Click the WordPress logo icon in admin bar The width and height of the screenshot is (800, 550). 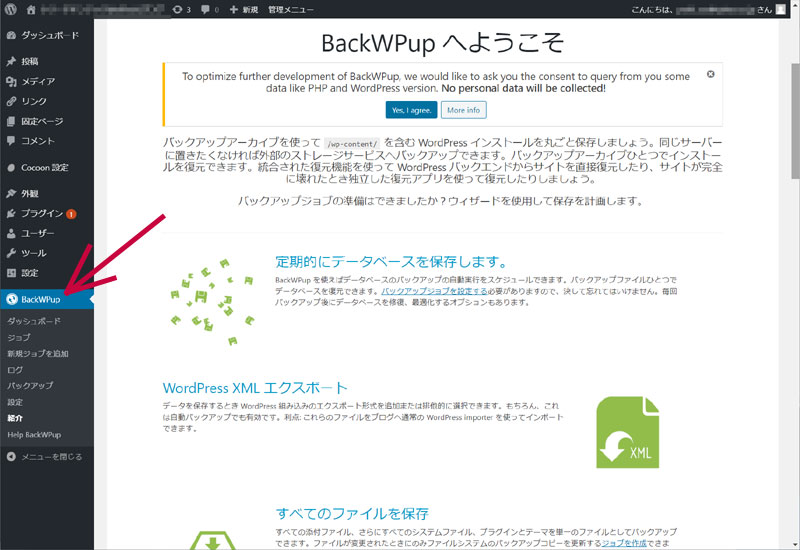click(x=10, y=9)
